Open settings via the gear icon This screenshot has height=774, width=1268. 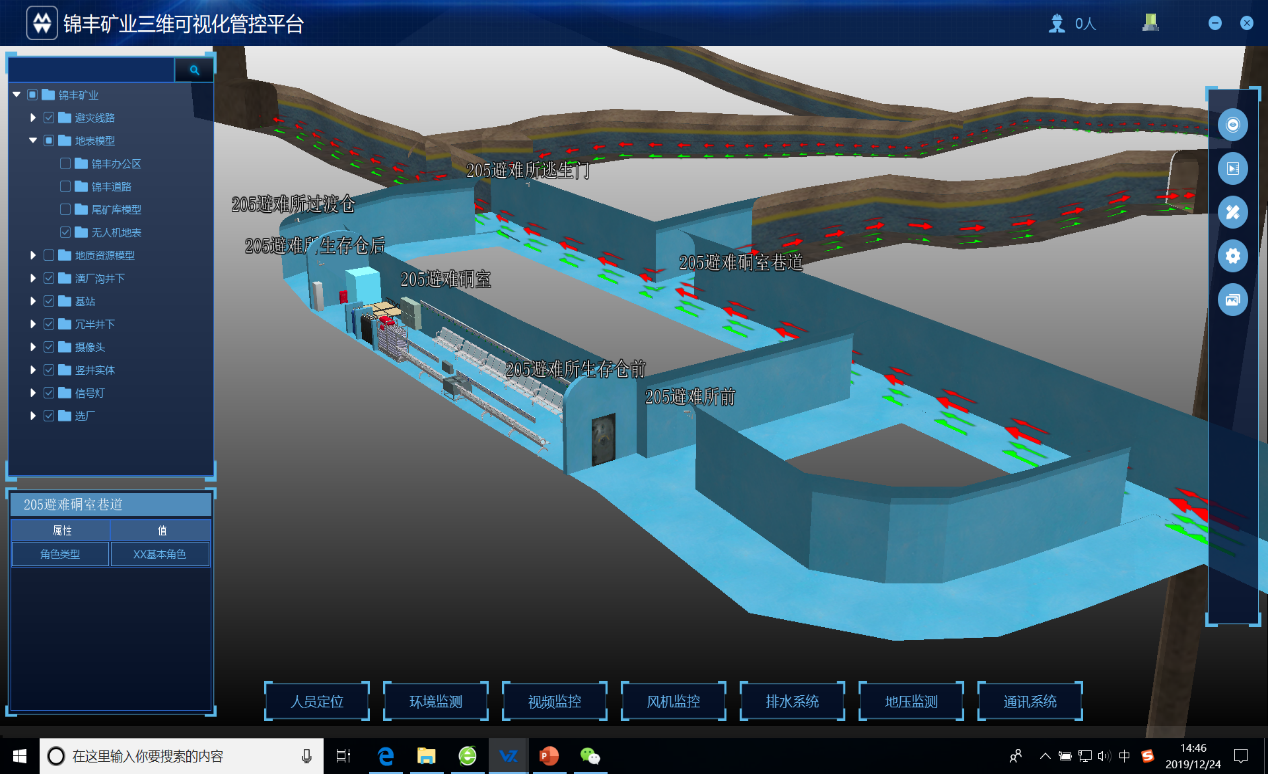[1233, 256]
